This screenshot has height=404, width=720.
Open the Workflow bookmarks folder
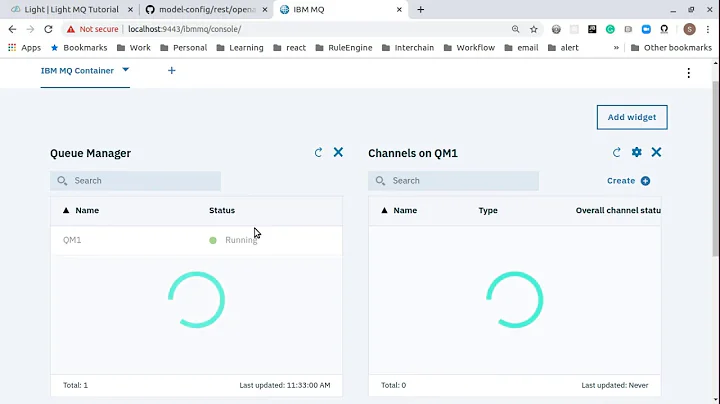coord(469,48)
